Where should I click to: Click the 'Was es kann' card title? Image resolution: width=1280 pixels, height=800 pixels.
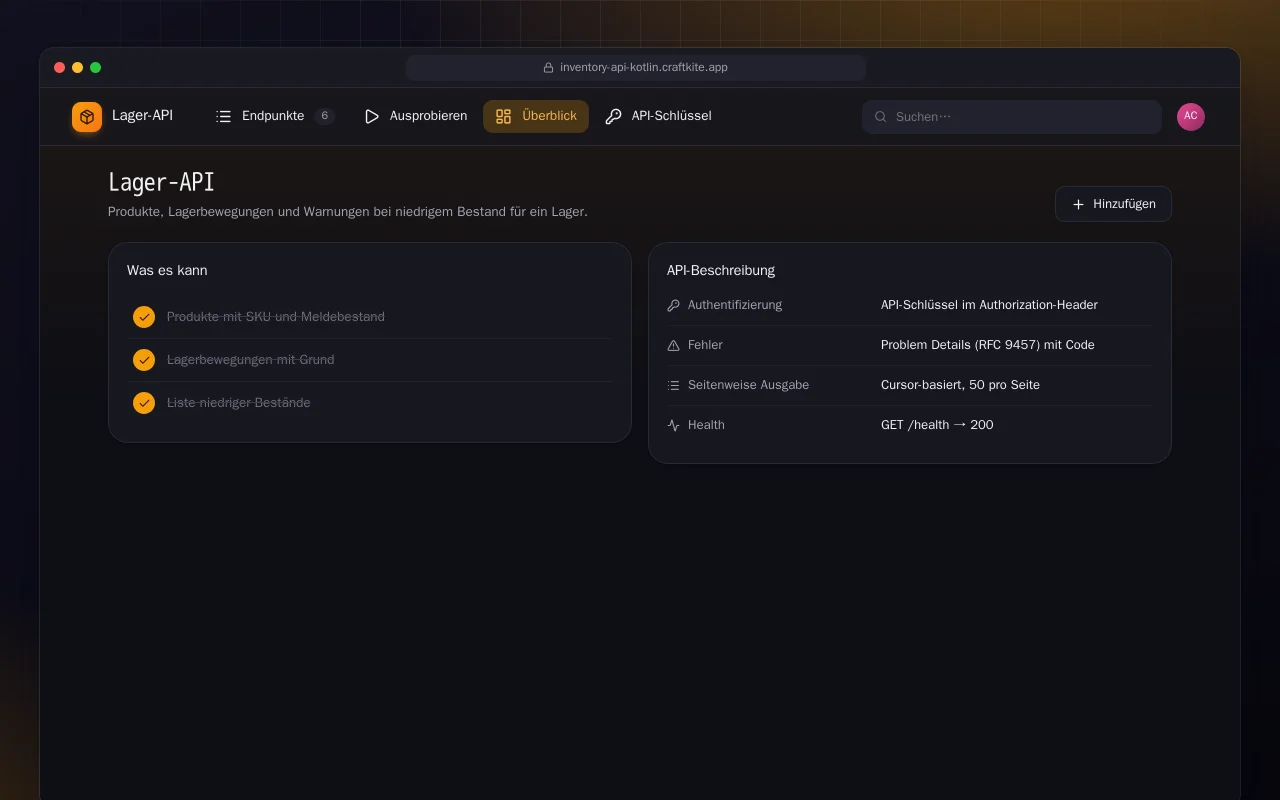click(167, 271)
